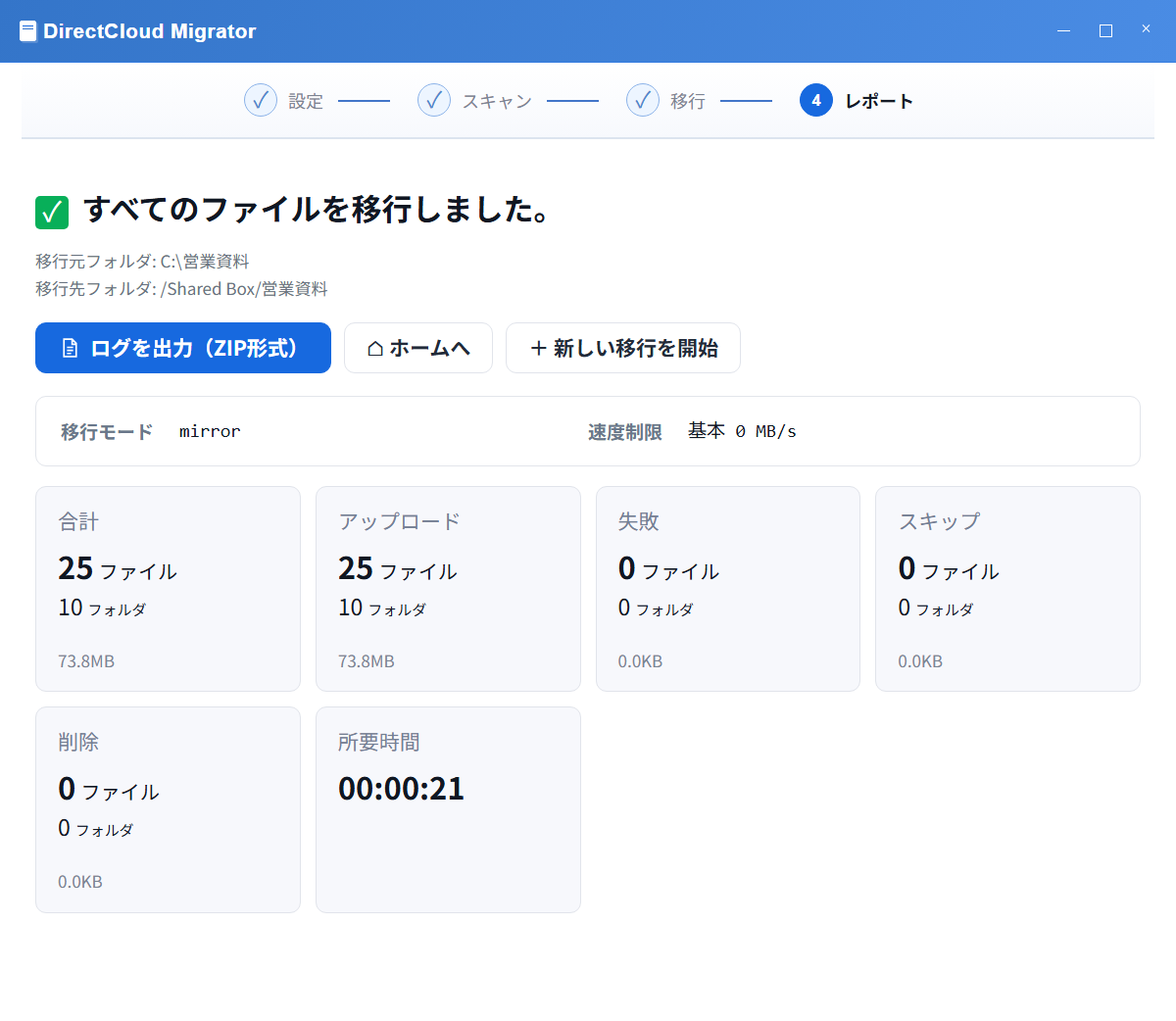Screen dimensions: 1176x1021
Task: Click the アップロード card title
Action: pos(400,521)
